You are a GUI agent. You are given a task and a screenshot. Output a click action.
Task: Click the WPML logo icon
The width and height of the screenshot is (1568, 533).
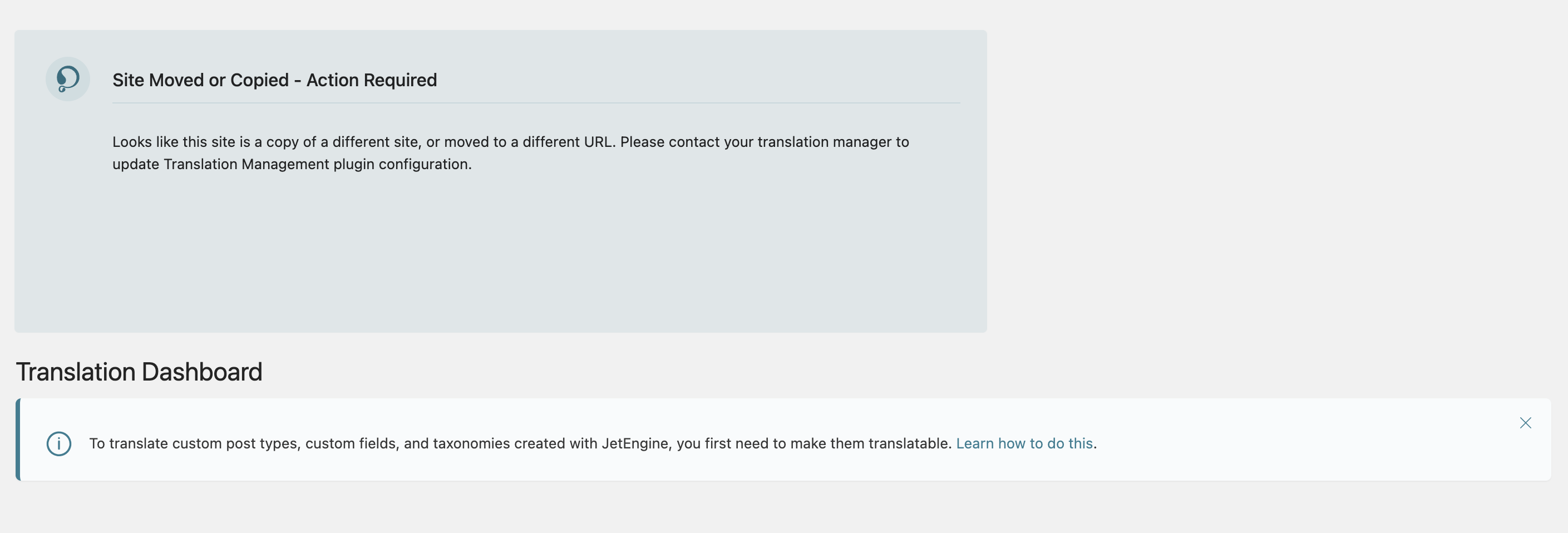coord(67,79)
